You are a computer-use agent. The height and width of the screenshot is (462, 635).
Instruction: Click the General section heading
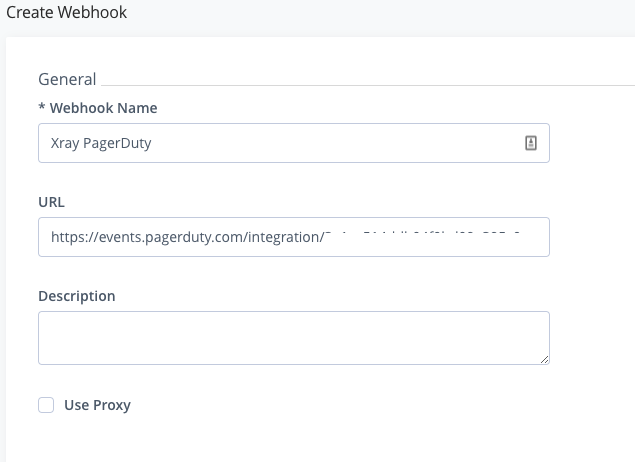pos(67,79)
